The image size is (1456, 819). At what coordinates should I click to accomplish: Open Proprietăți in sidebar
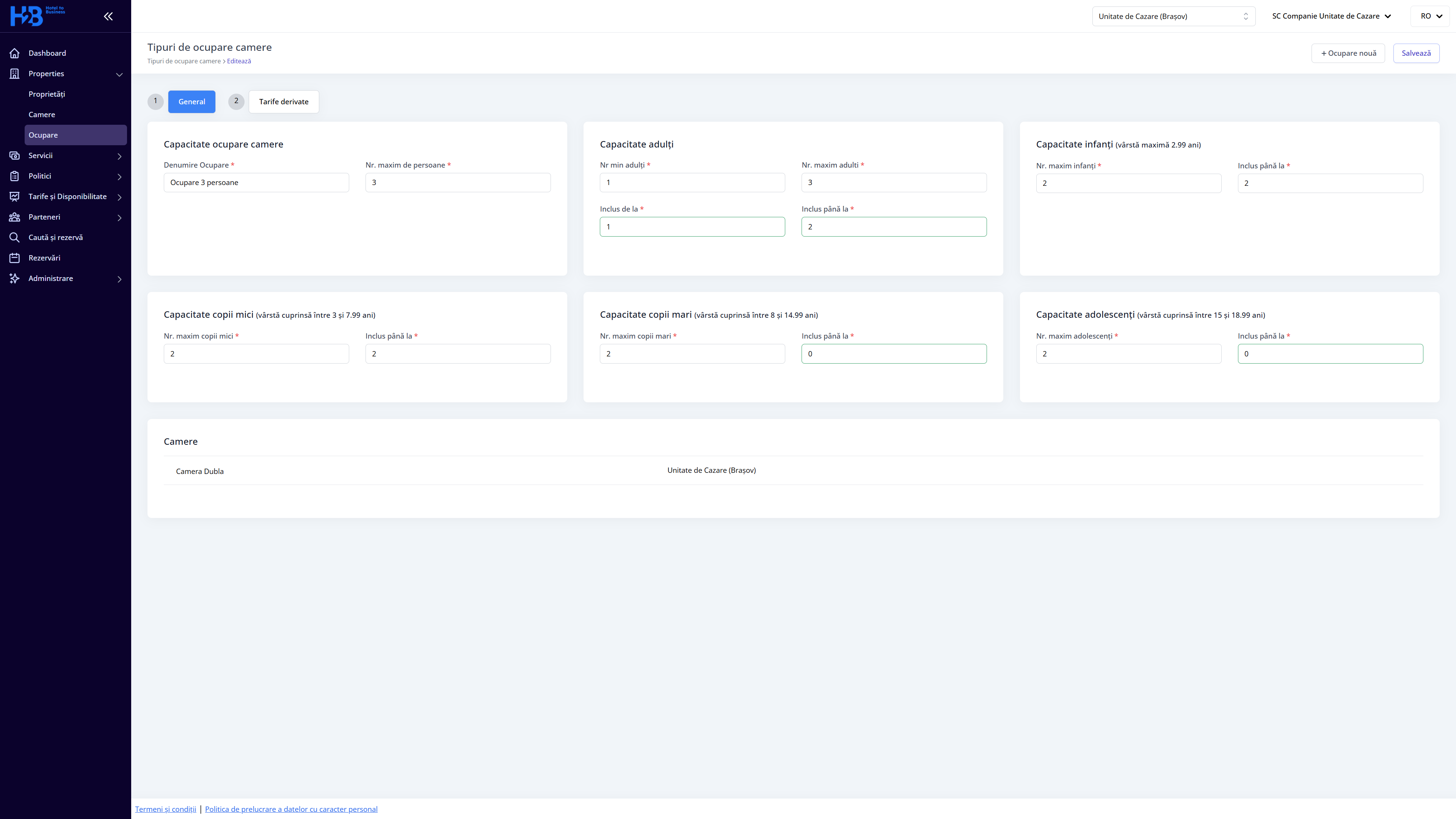47,94
